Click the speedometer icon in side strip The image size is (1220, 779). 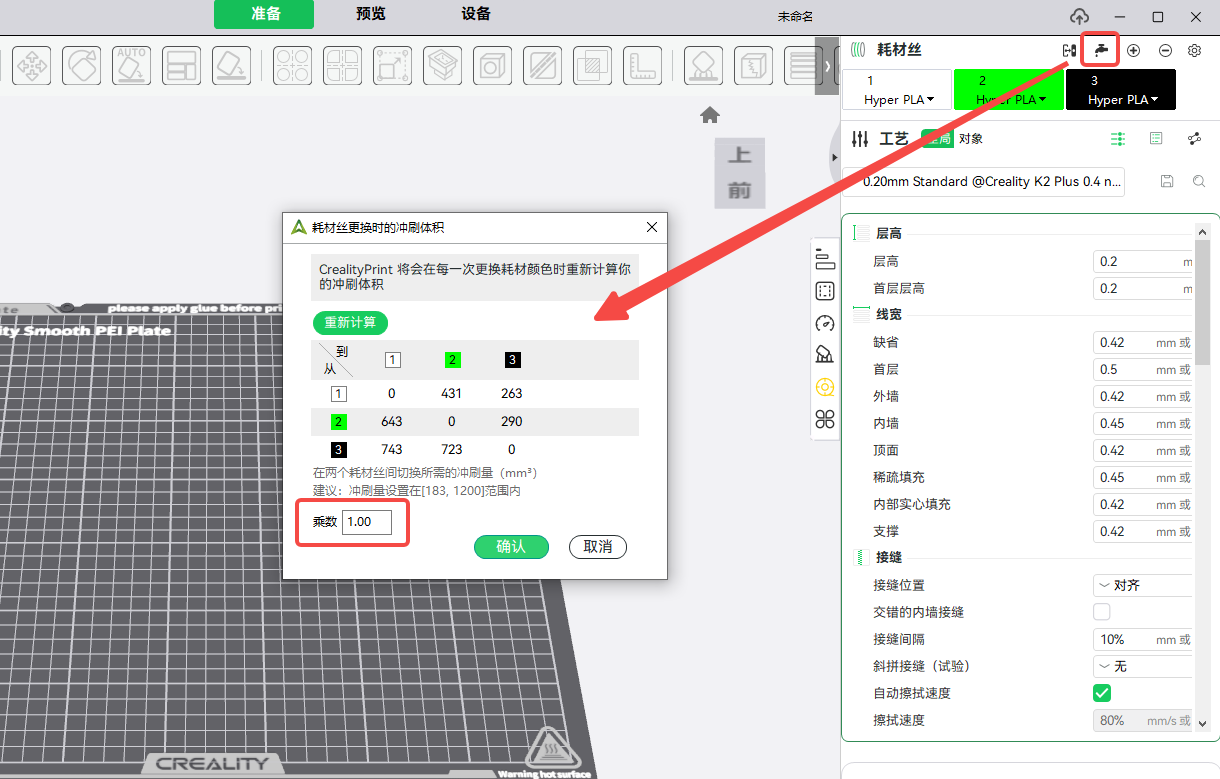[x=825, y=324]
